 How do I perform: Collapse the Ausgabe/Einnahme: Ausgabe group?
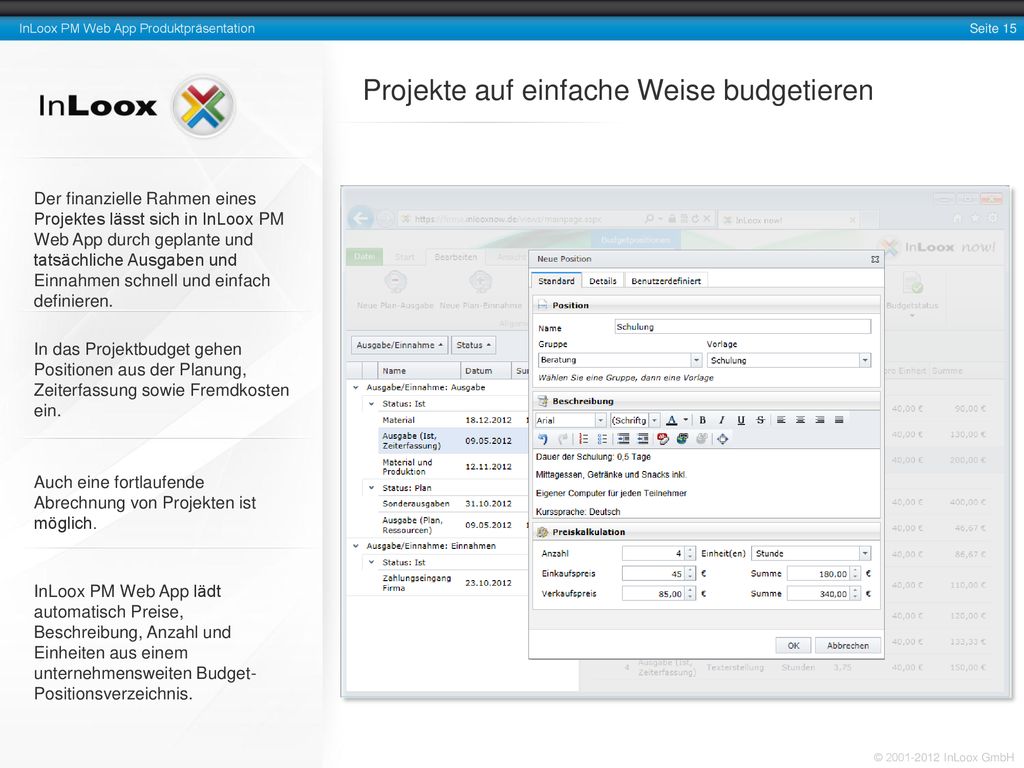click(356, 387)
